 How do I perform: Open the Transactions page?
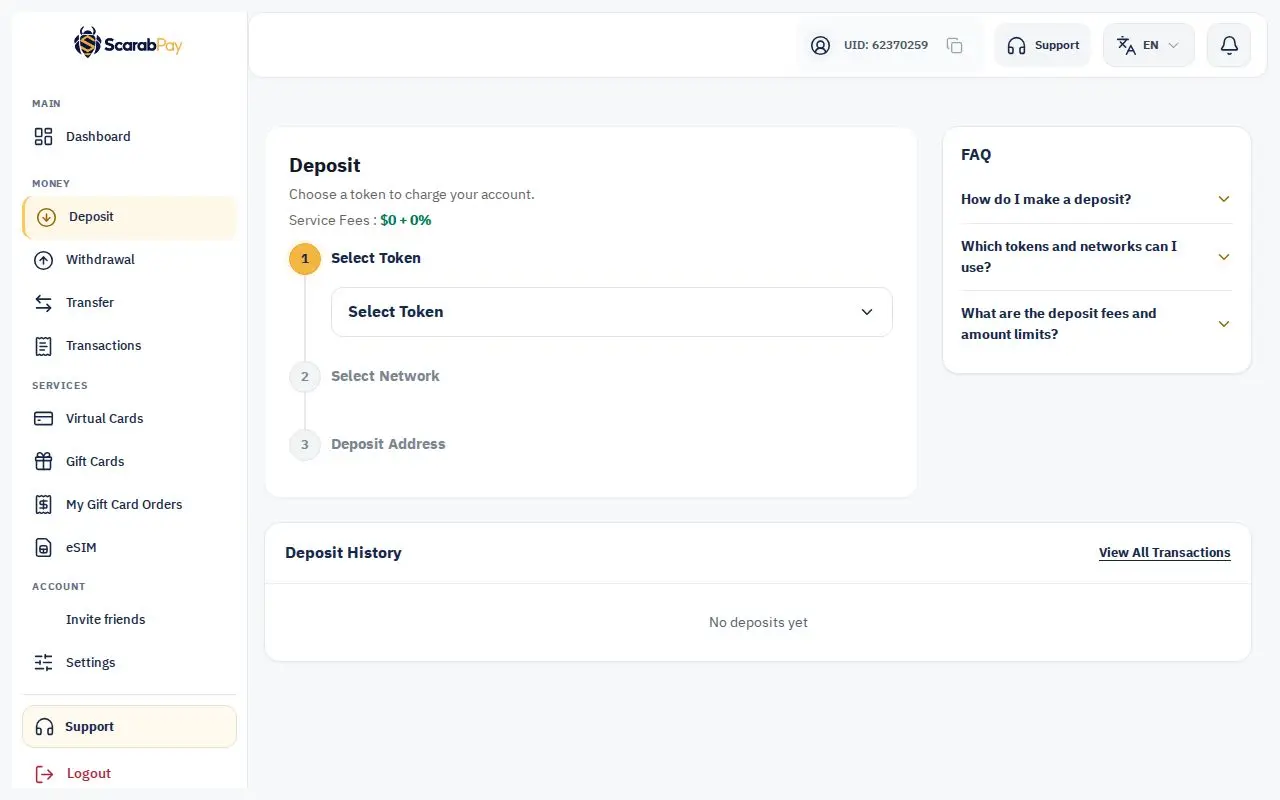pyautogui.click(x=129, y=346)
